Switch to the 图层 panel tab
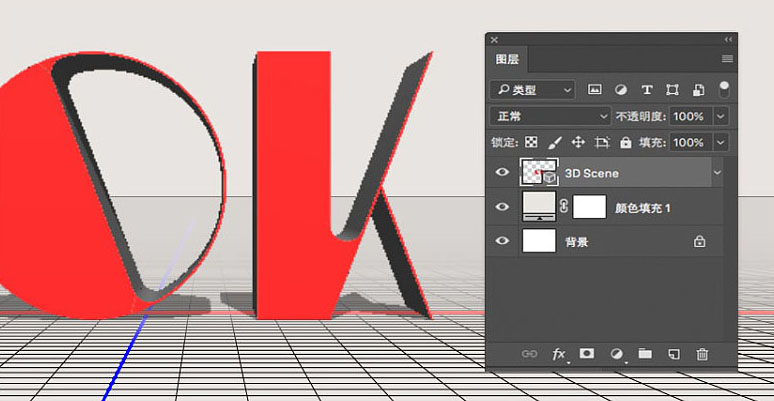This screenshot has width=774, height=401. click(507, 60)
